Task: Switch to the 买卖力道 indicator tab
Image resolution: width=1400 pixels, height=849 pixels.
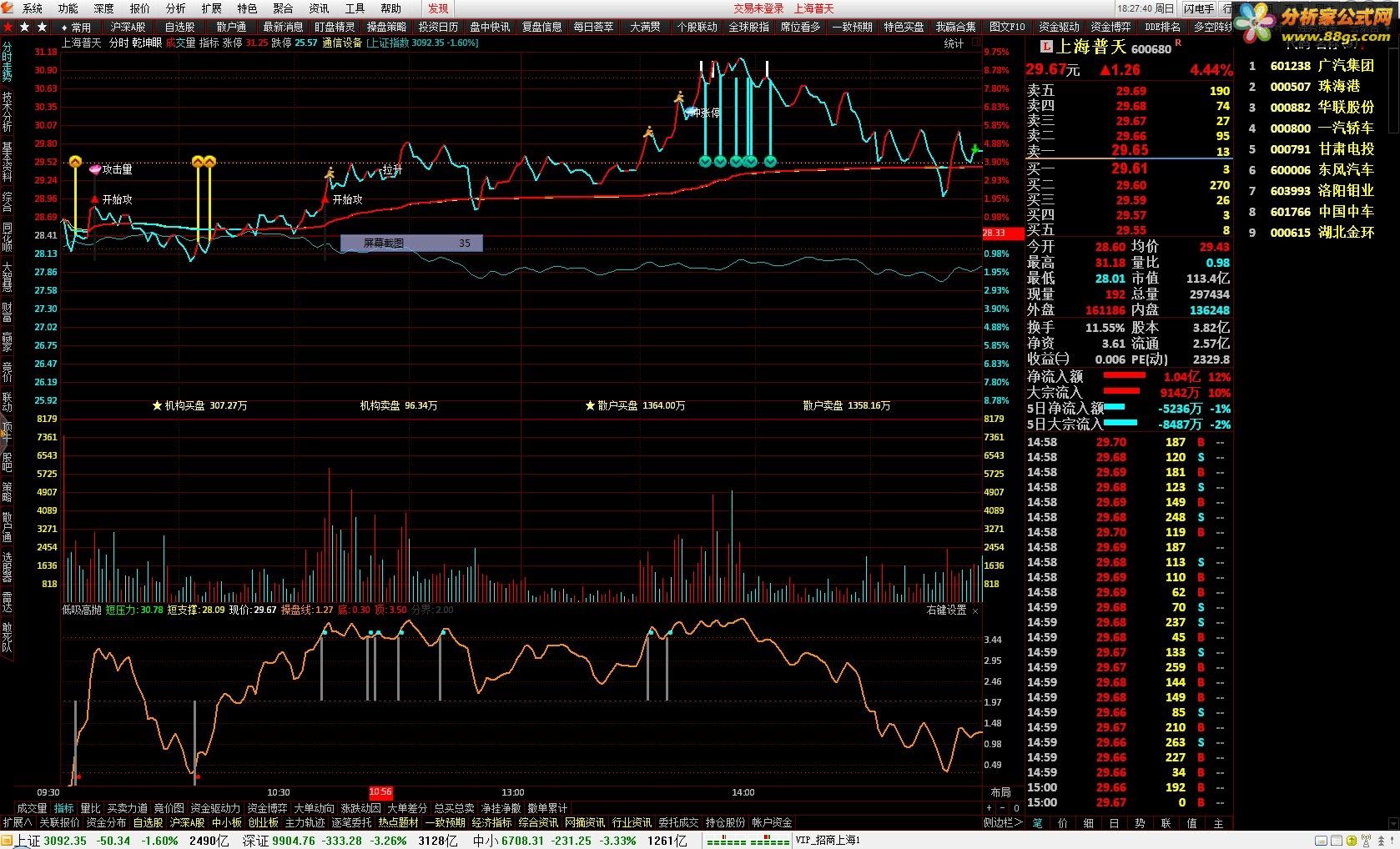Action: 127,808
